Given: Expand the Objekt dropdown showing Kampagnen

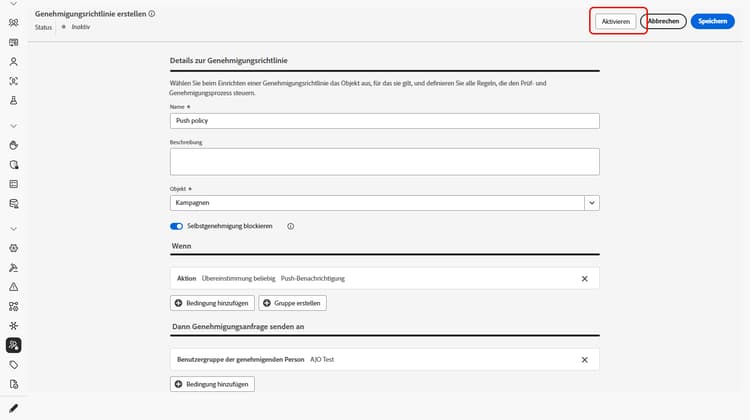Looking at the screenshot, I should point(592,202).
